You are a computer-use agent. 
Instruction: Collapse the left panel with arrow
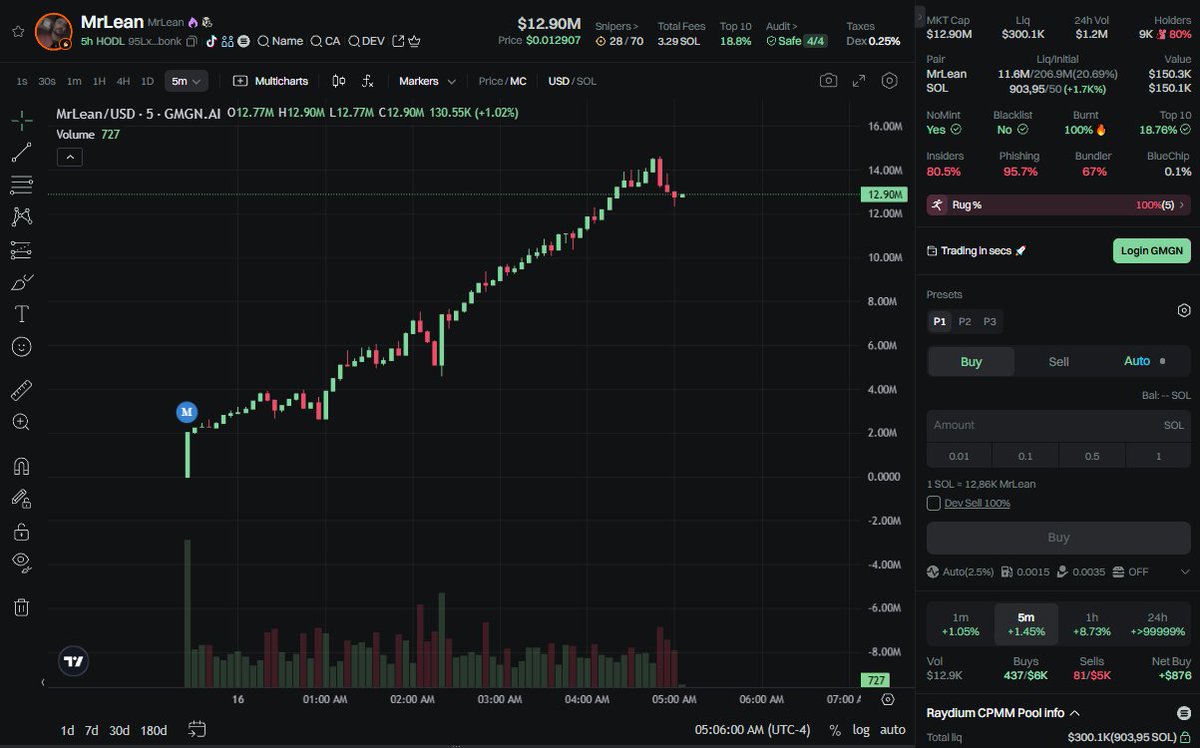point(43,682)
